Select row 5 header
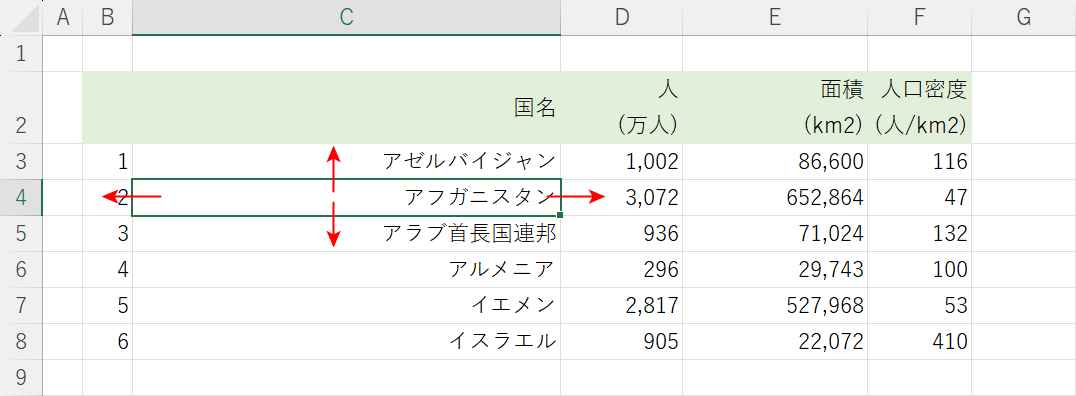The height and width of the screenshot is (396, 1076). point(21,233)
